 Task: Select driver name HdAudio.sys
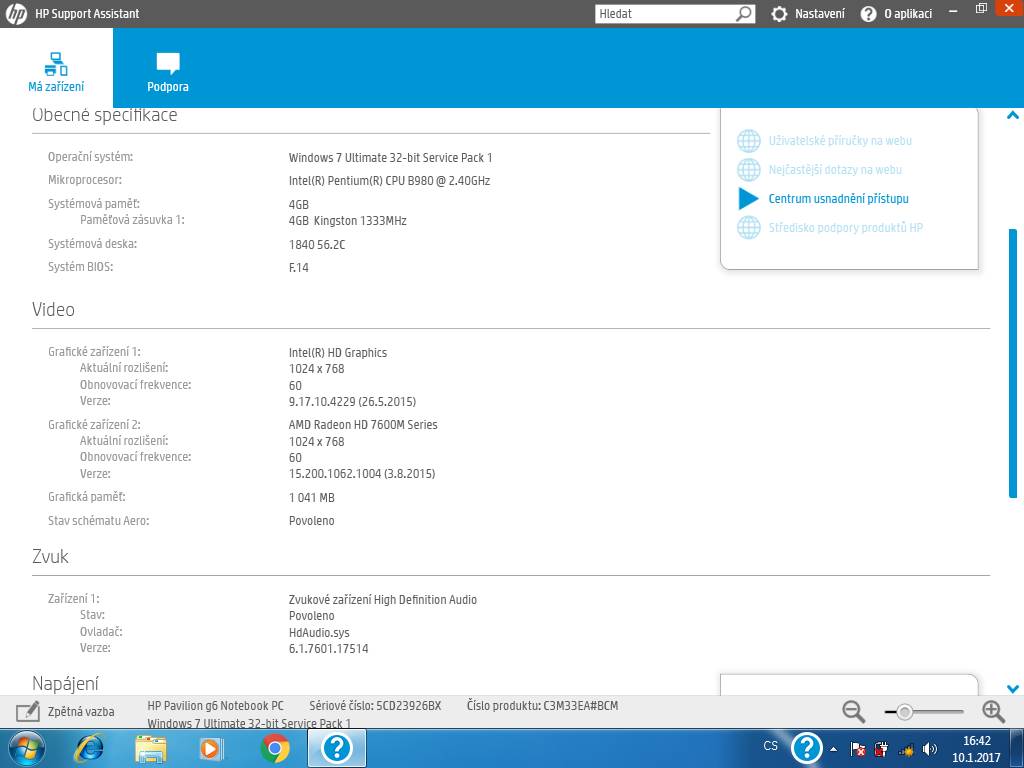(319, 633)
